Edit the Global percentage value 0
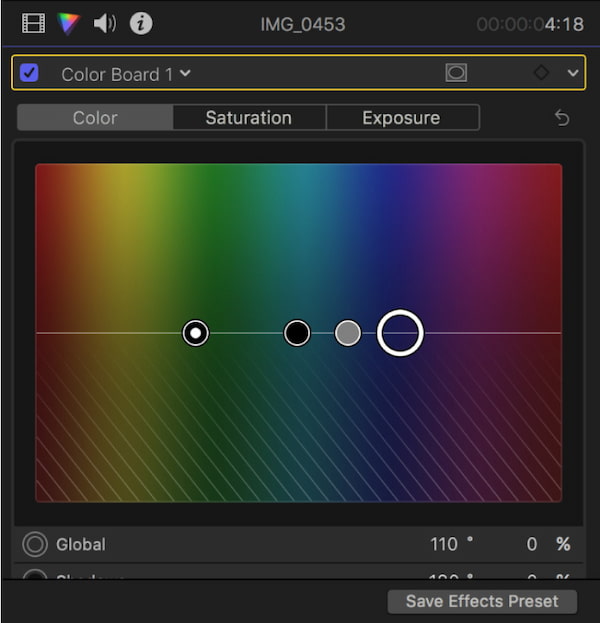This screenshot has height=623, width=600. [x=532, y=544]
